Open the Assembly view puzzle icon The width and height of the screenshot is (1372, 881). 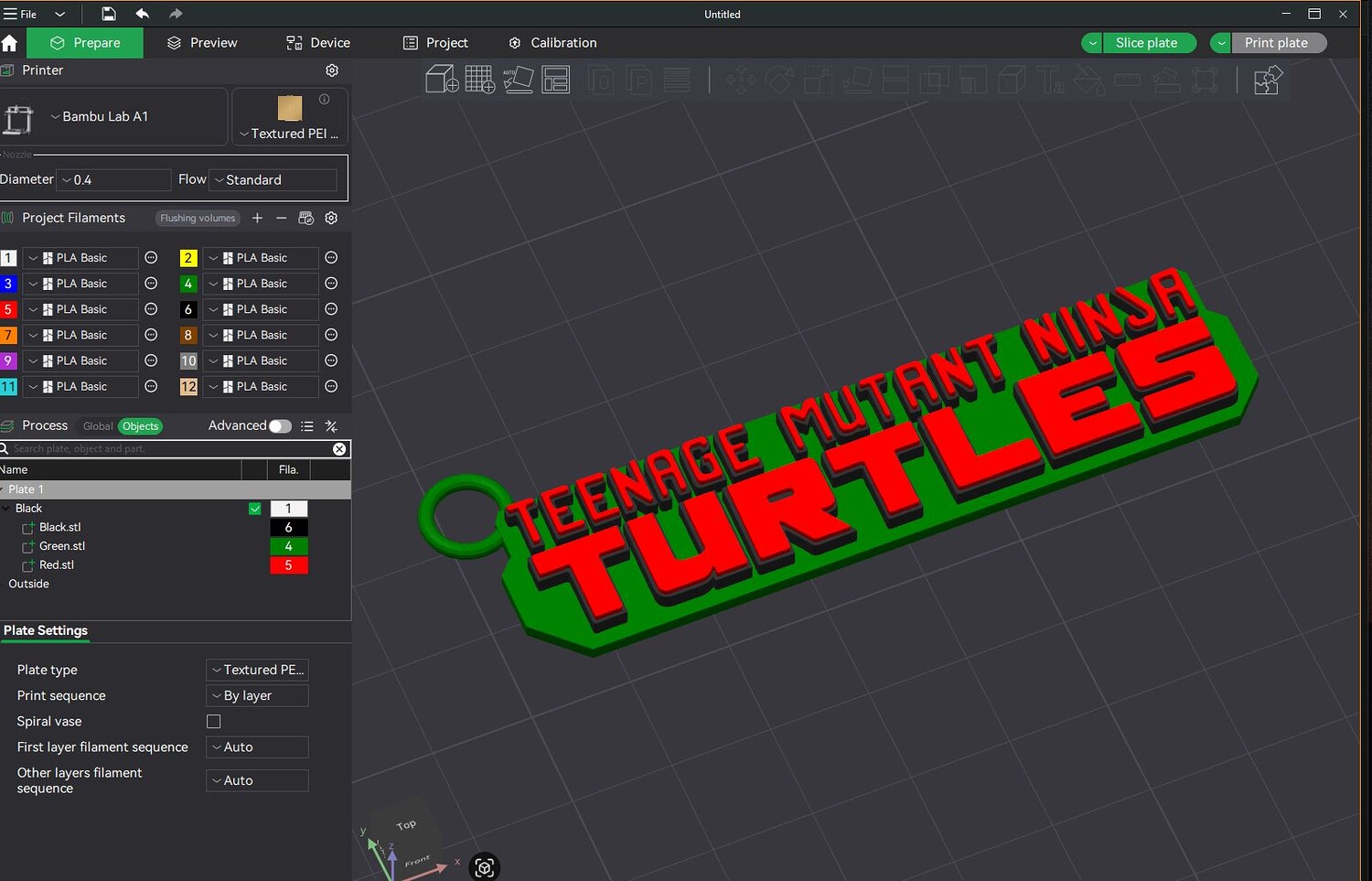(1268, 80)
